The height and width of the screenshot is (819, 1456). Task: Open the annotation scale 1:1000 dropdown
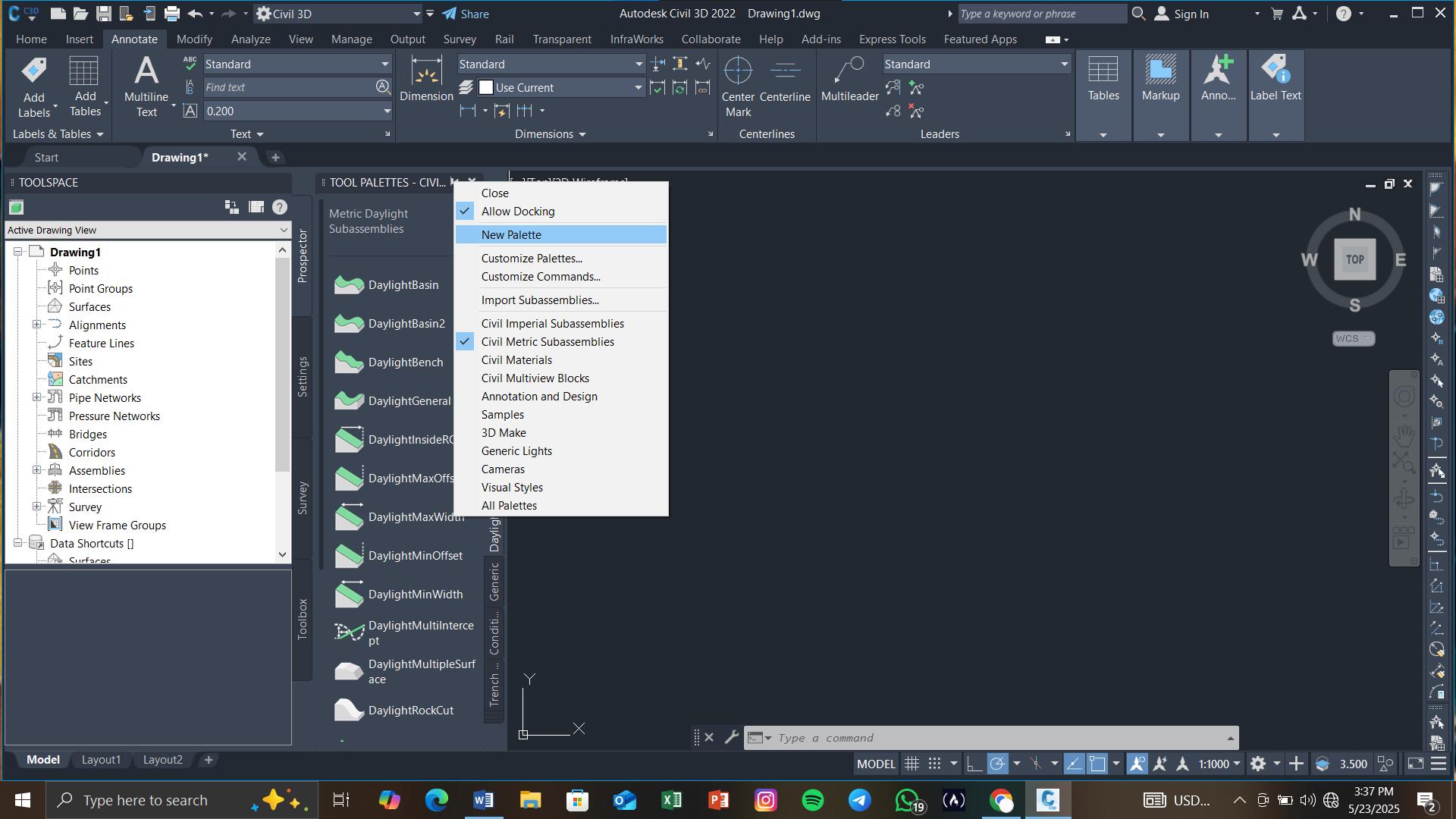point(1219,764)
